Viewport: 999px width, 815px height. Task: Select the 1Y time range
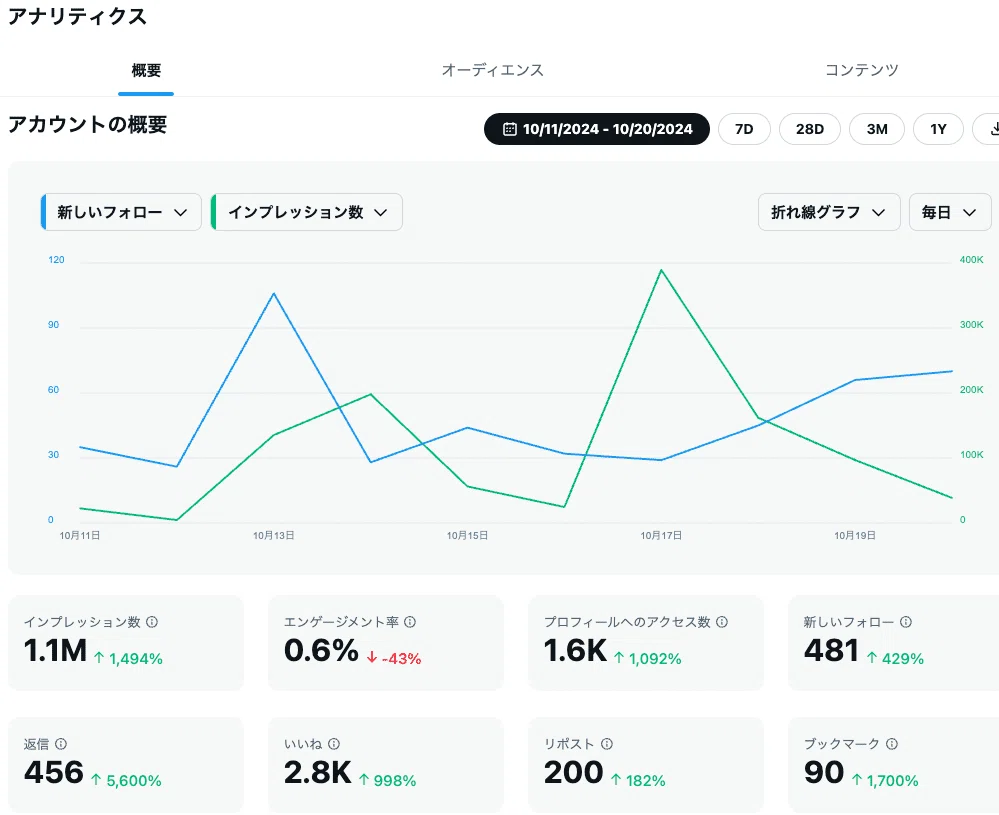click(x=938, y=129)
